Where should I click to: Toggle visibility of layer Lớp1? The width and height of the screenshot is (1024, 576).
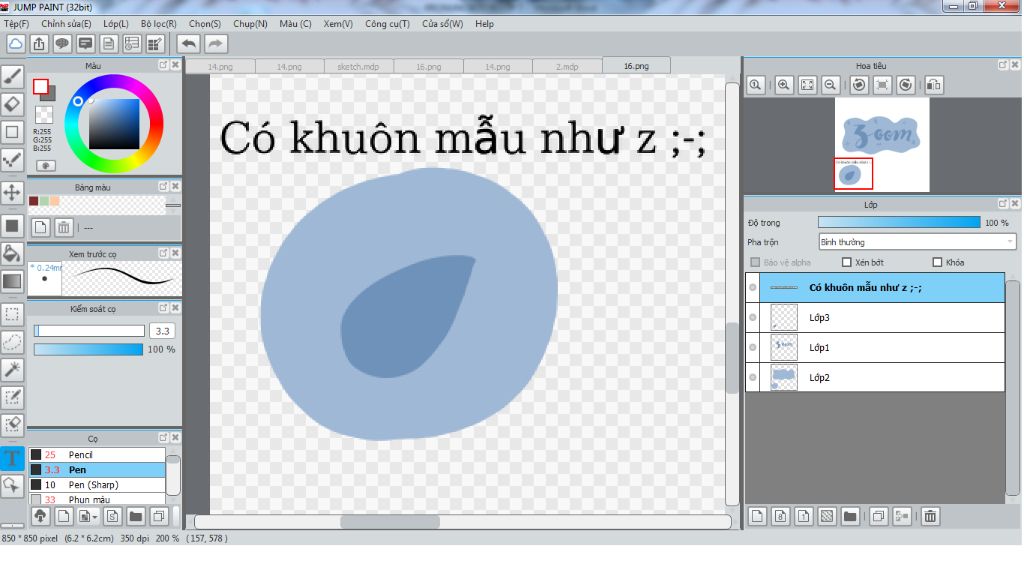(752, 347)
